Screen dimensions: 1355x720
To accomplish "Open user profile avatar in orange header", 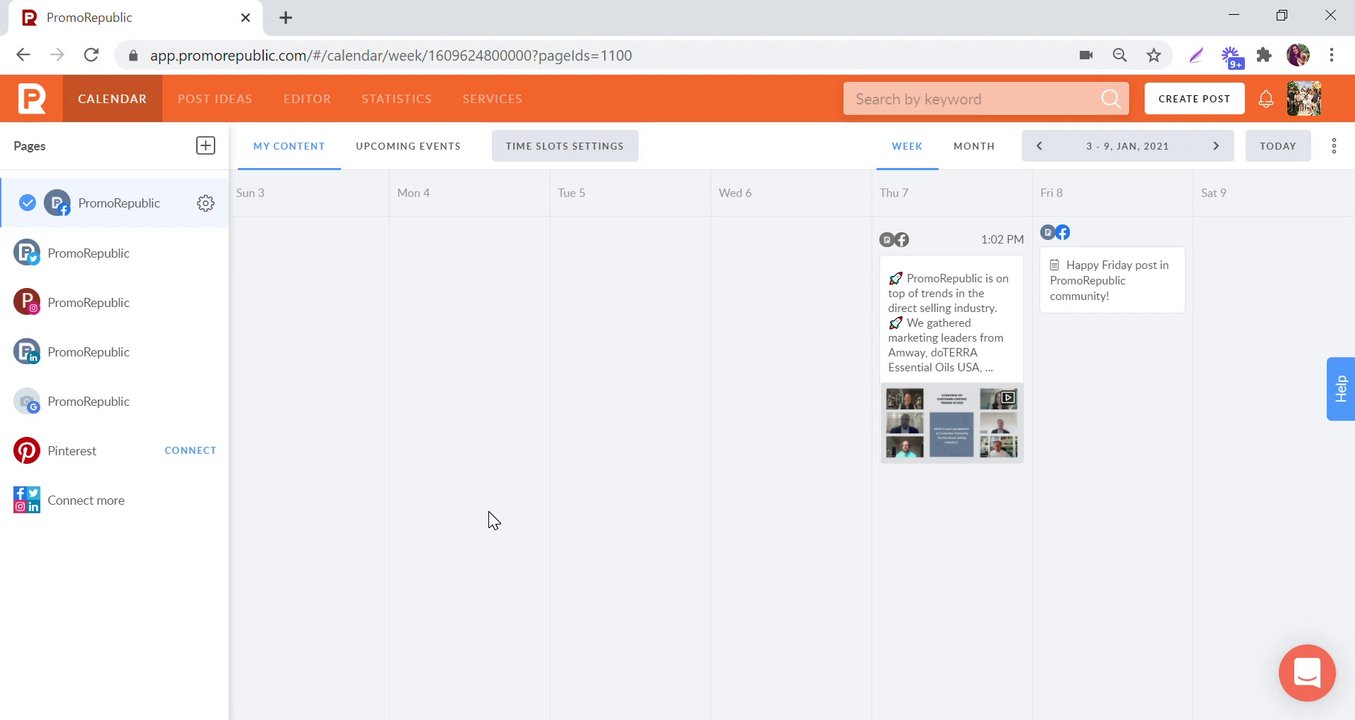I will (1304, 99).
